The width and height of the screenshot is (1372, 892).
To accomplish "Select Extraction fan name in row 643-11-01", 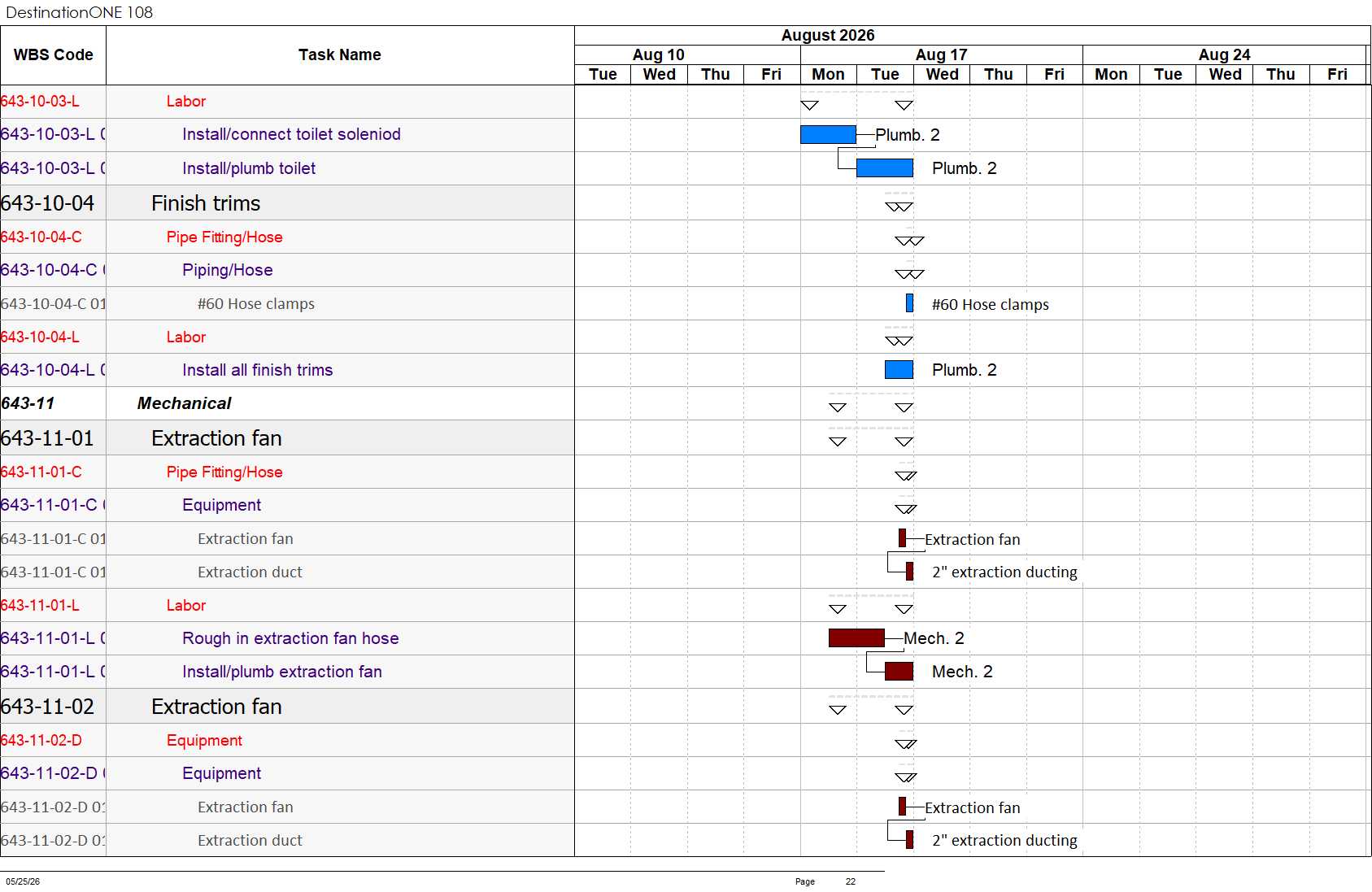I will (x=216, y=438).
